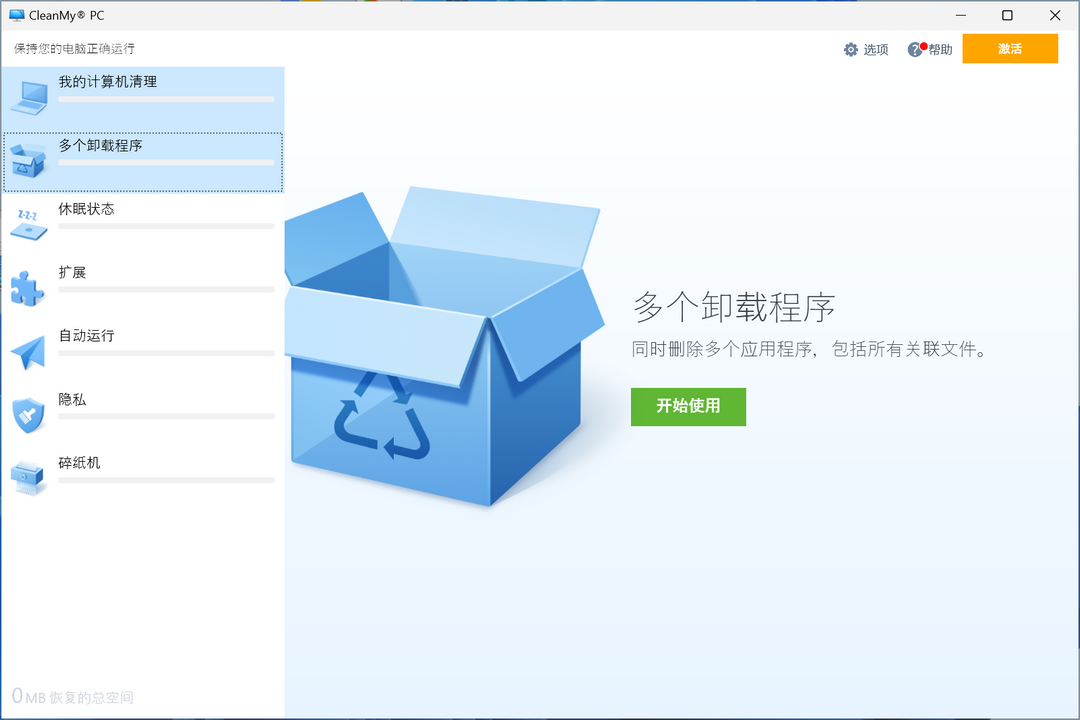1080x720 pixels.
Task: Click the 0 MB 恢复的总空间 status text
Action: pos(70,697)
